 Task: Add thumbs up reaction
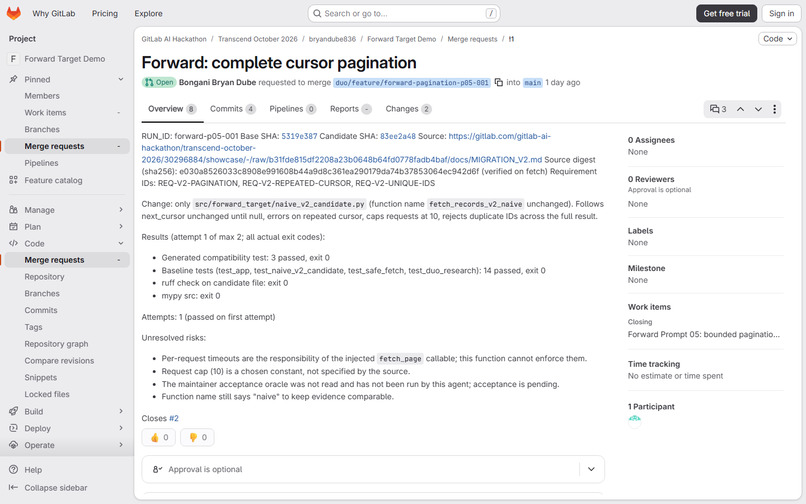click(159, 437)
